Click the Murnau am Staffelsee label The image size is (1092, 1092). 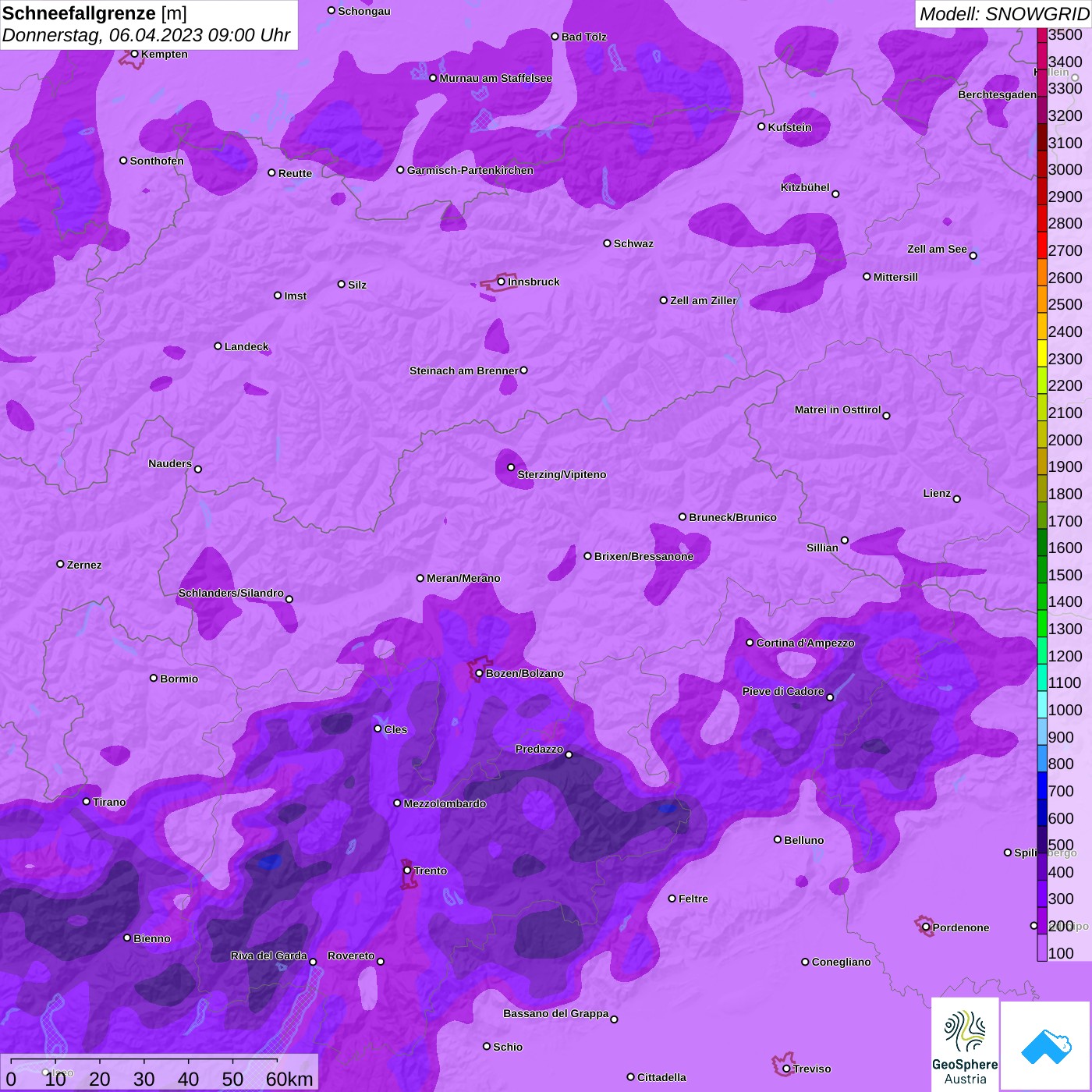click(495, 78)
